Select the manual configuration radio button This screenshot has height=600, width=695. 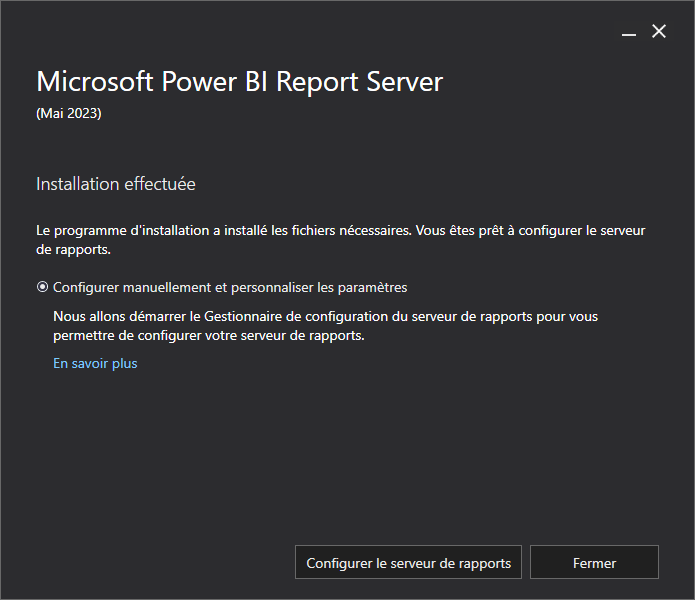(x=42, y=287)
